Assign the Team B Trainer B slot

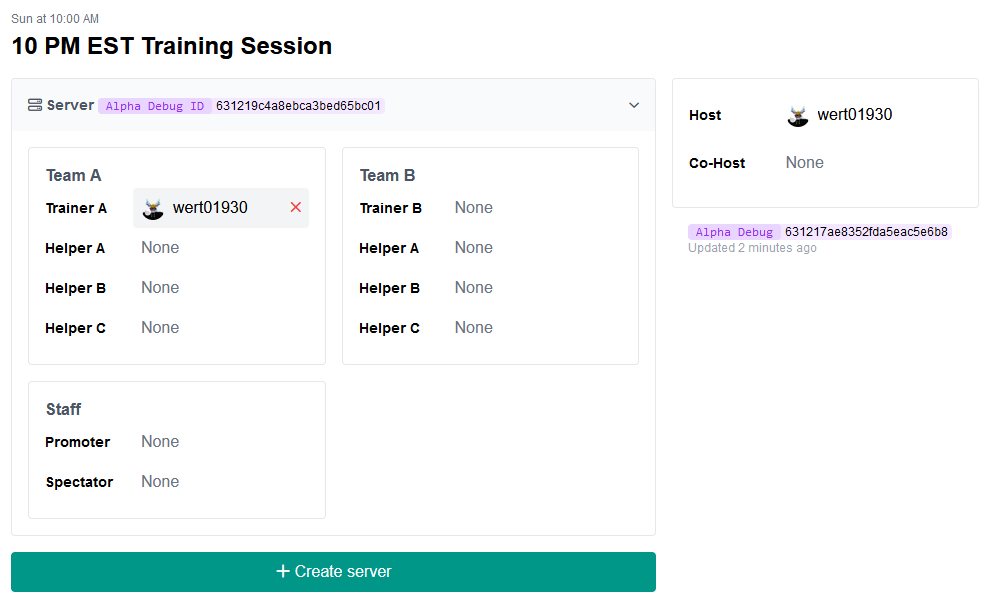pos(473,208)
